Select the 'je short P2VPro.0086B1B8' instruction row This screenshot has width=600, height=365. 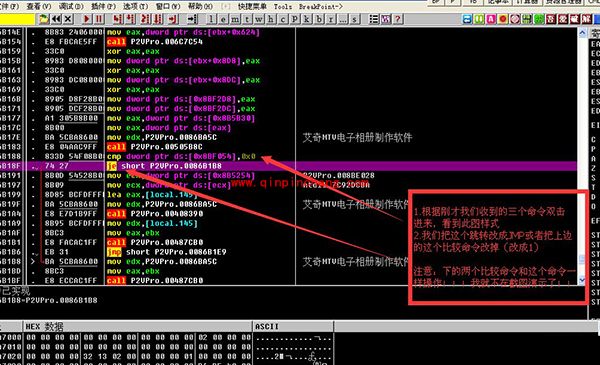288,166
